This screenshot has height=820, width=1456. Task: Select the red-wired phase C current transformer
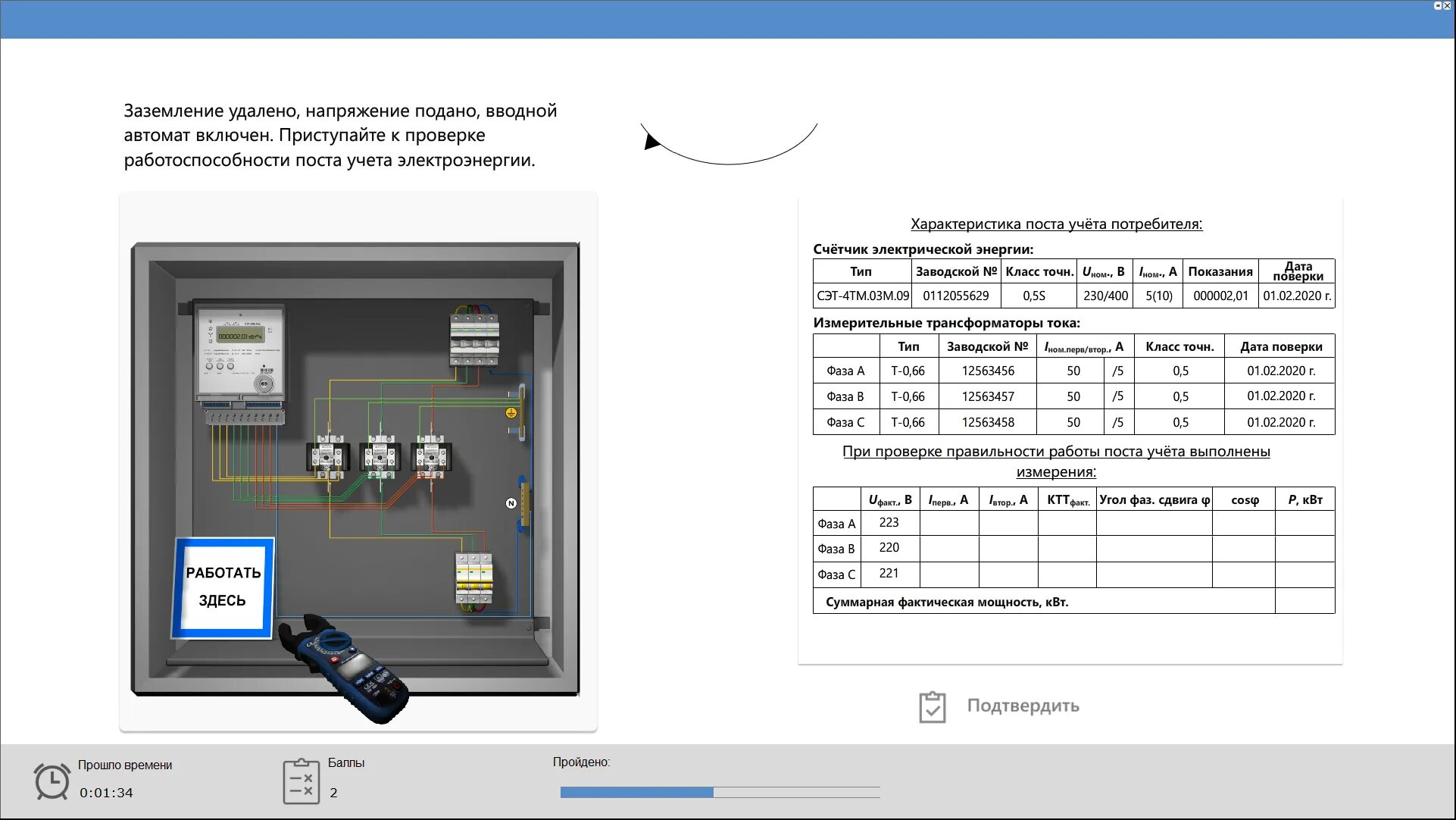(431, 456)
